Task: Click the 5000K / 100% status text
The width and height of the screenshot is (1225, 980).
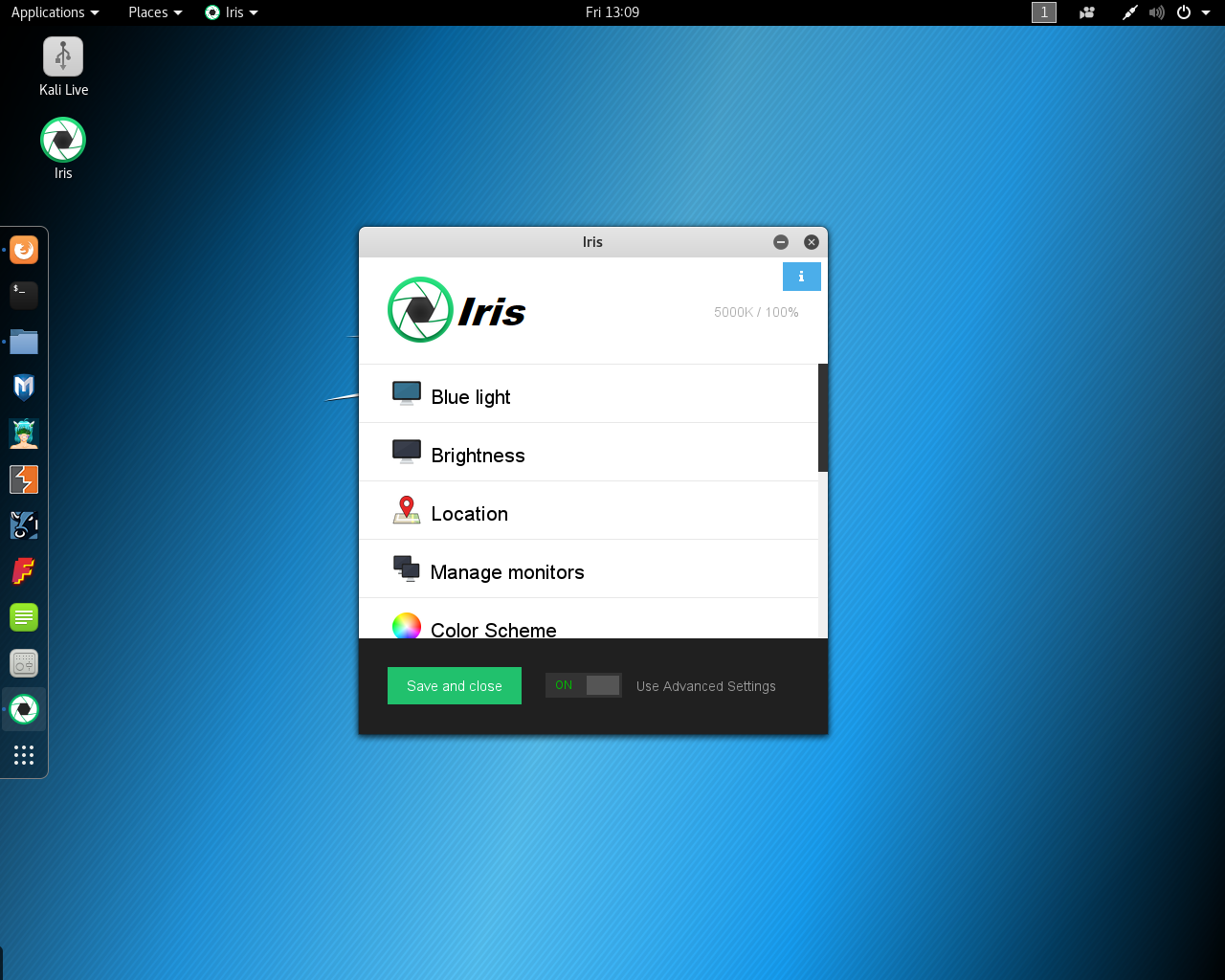Action: coord(756,312)
